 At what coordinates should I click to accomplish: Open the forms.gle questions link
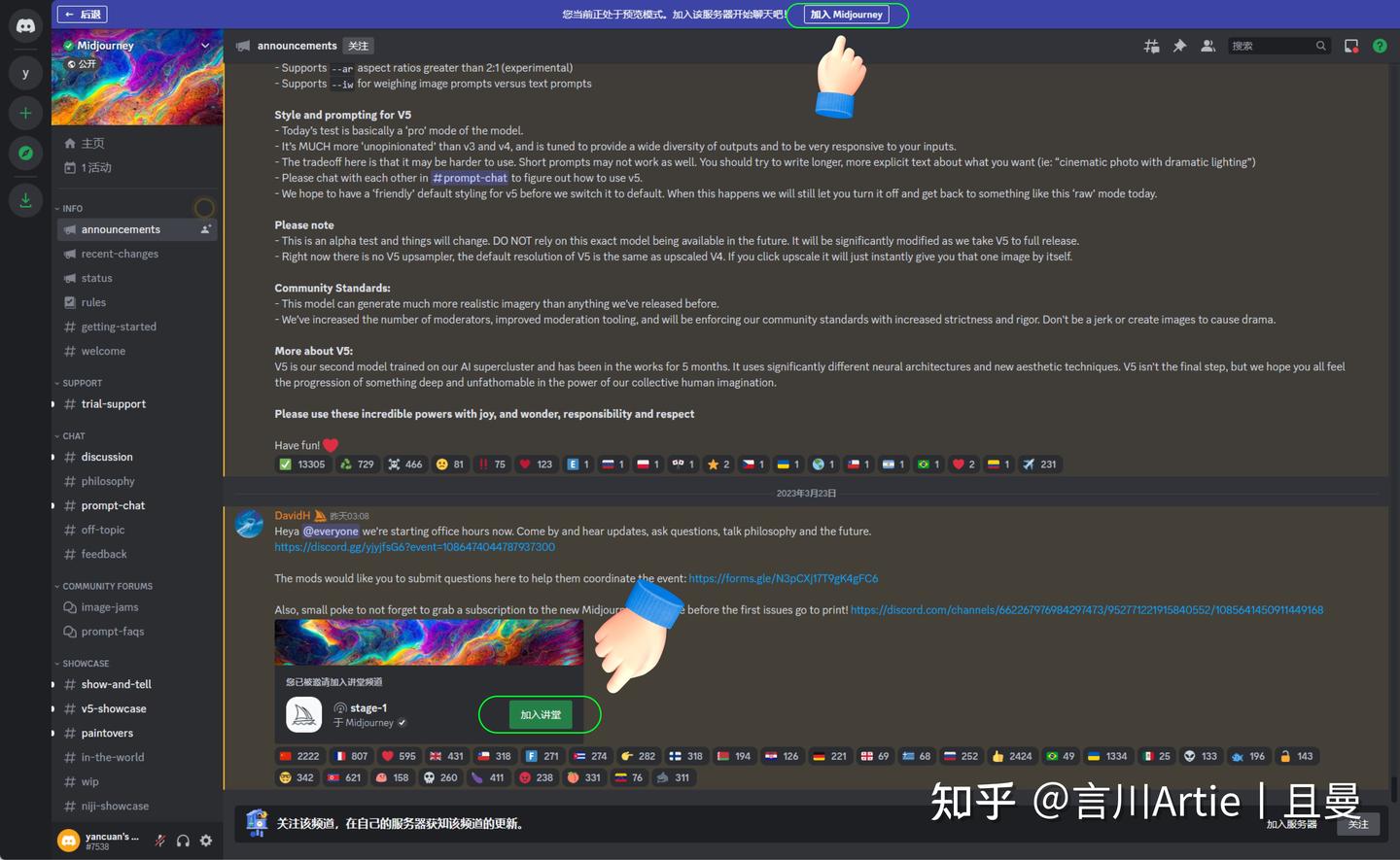784,578
